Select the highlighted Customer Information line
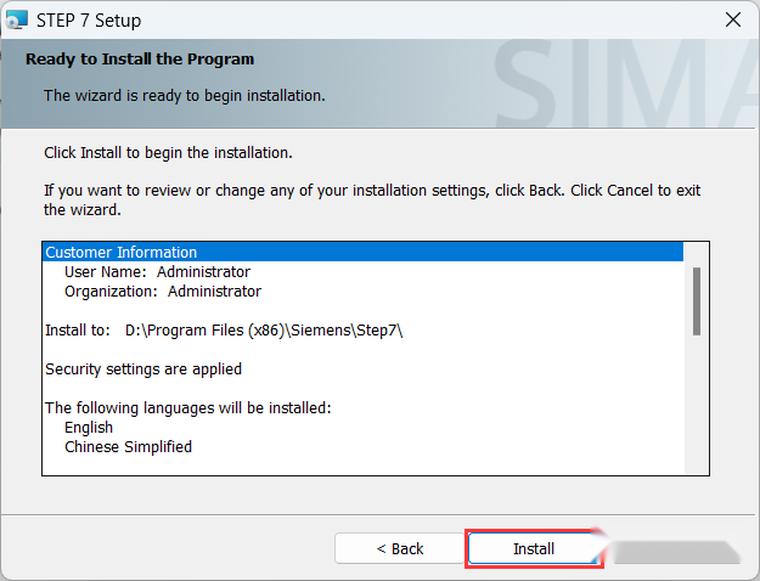The image size is (760, 581). pyautogui.click(x=363, y=252)
